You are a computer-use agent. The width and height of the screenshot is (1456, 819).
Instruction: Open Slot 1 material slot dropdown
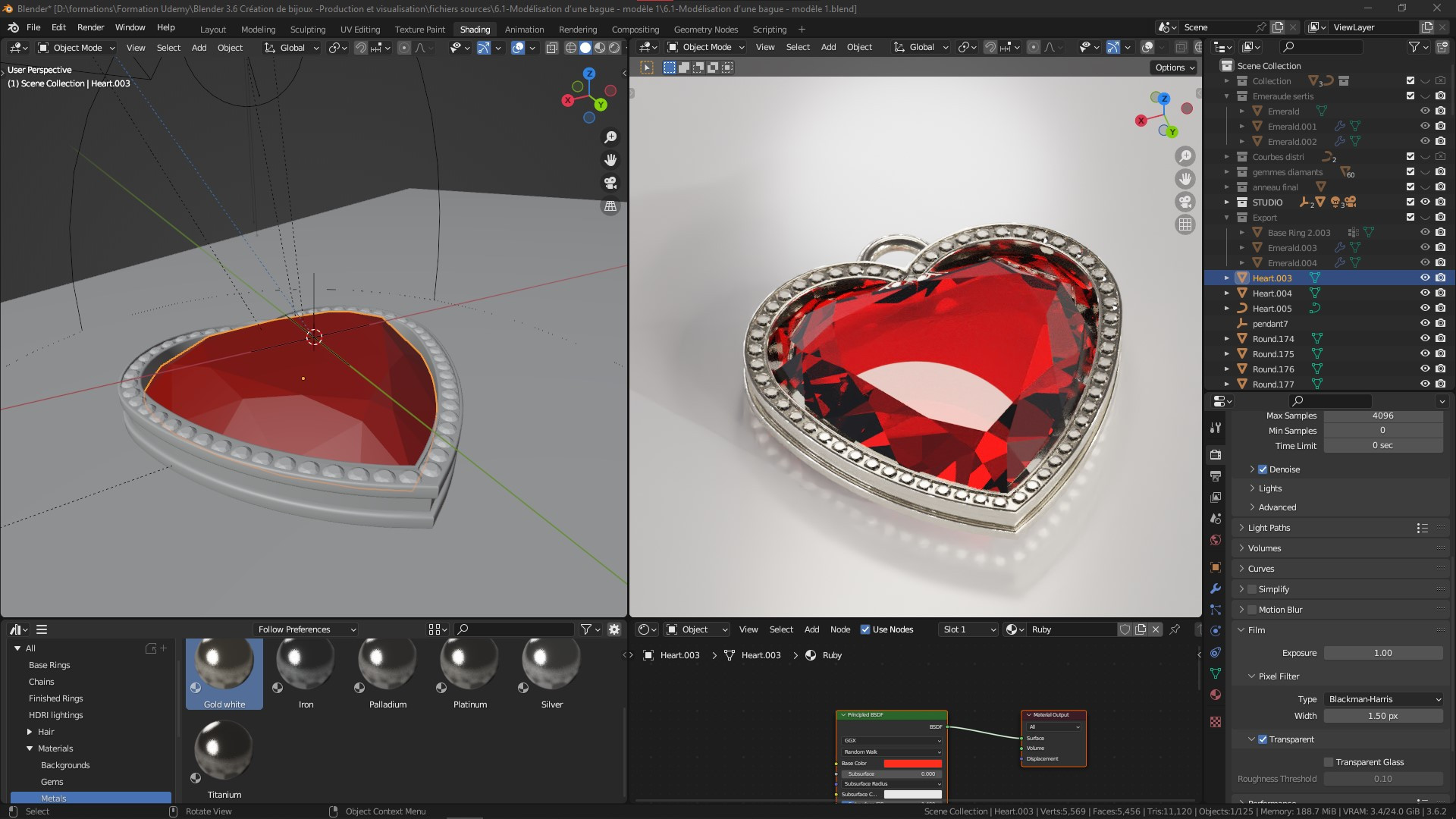[968, 629]
